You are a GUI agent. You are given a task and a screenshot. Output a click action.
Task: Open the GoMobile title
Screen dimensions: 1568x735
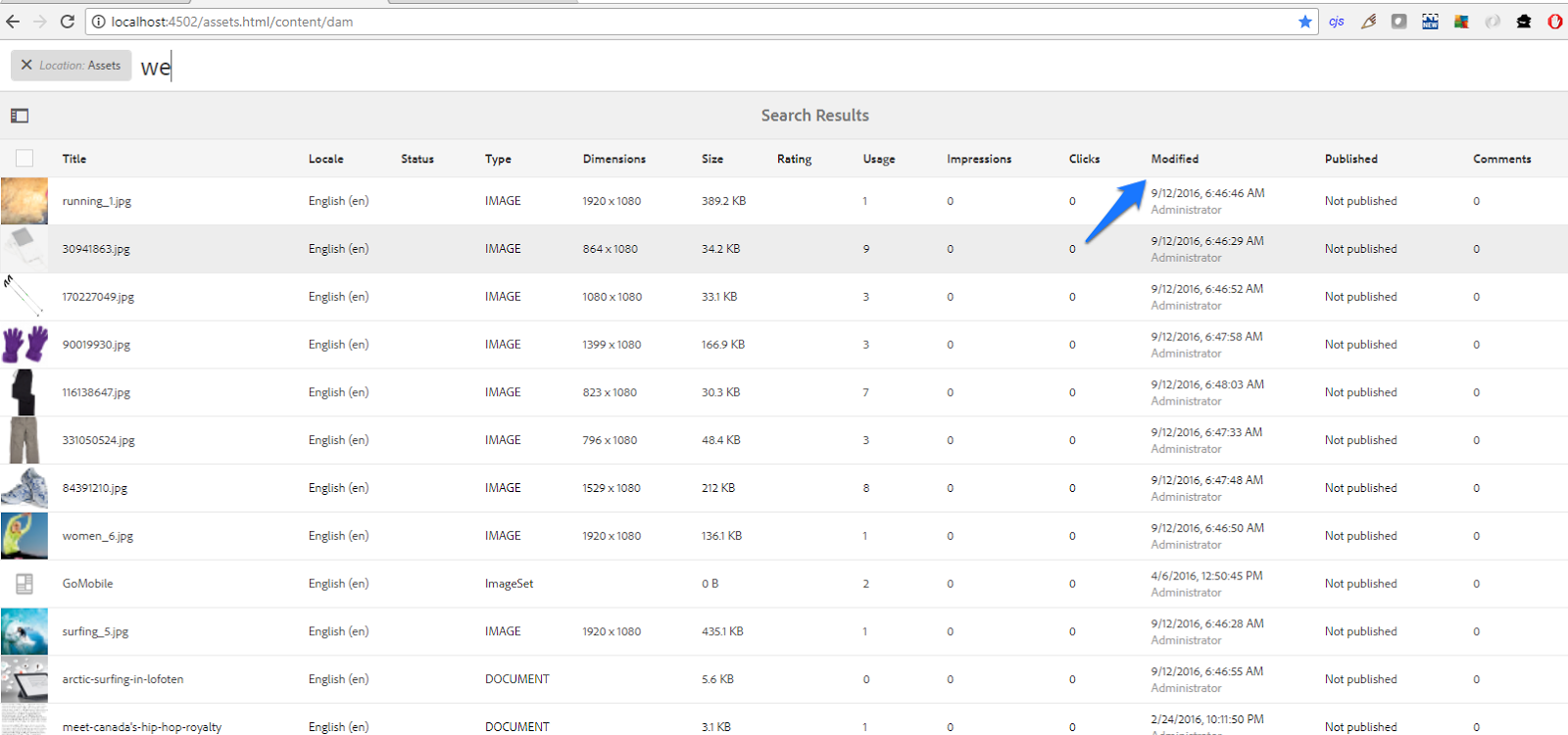click(x=87, y=584)
